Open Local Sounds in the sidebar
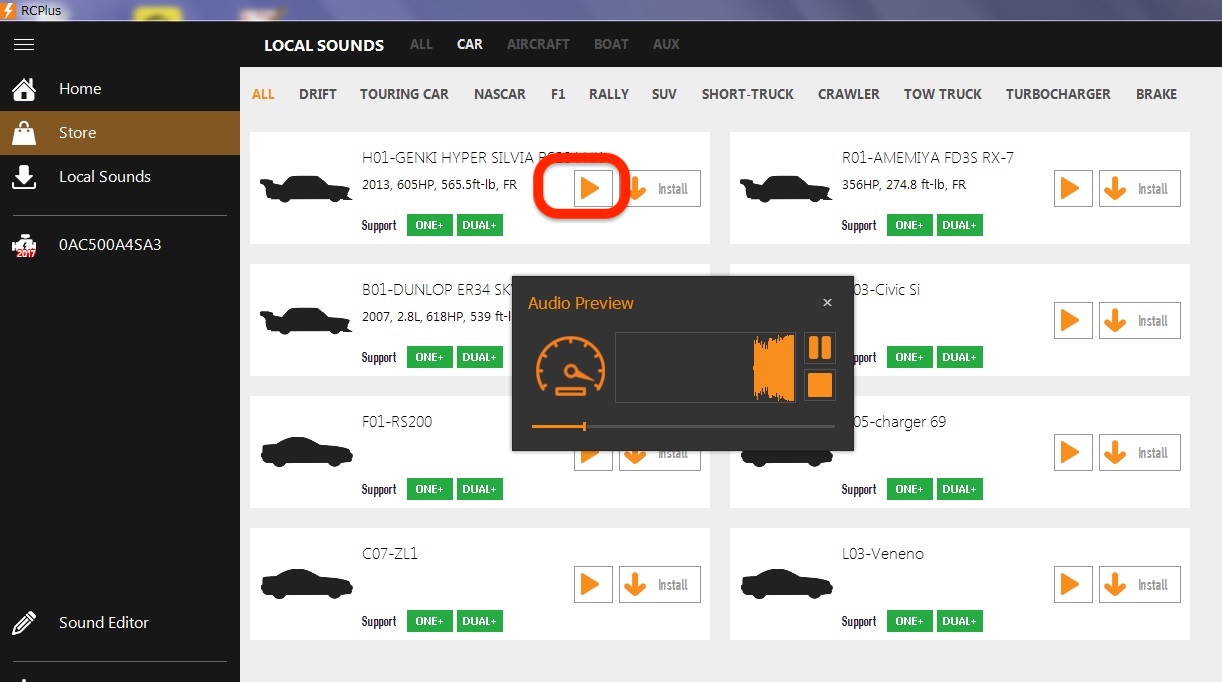This screenshot has height=682, width=1222. coord(104,177)
